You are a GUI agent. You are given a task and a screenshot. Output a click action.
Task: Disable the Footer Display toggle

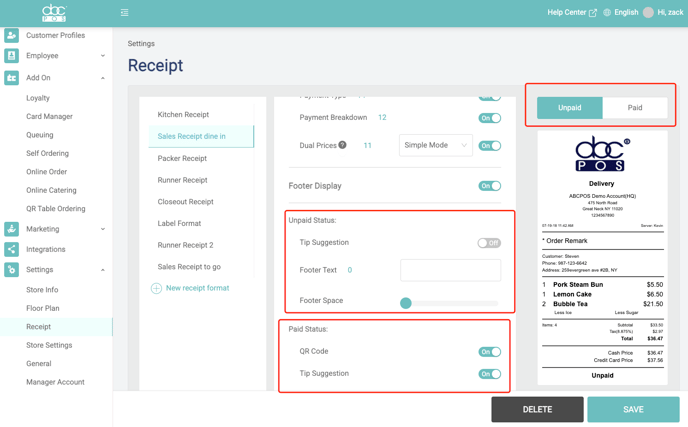click(x=490, y=186)
